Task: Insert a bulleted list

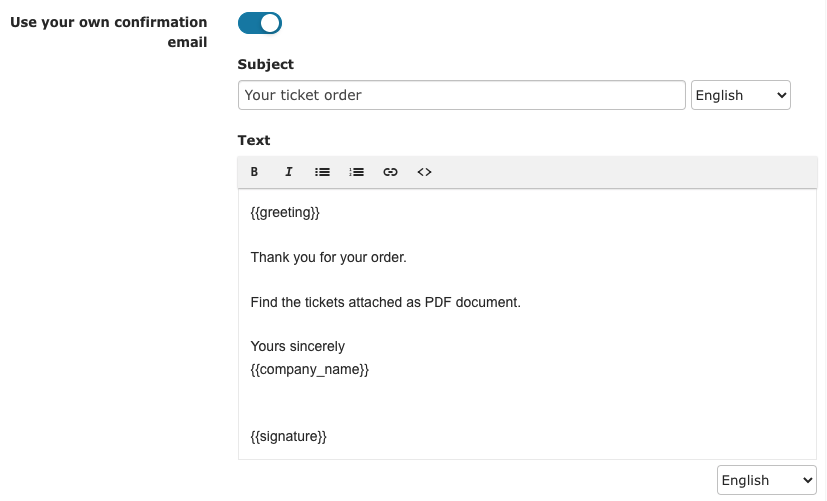Action: [x=322, y=172]
